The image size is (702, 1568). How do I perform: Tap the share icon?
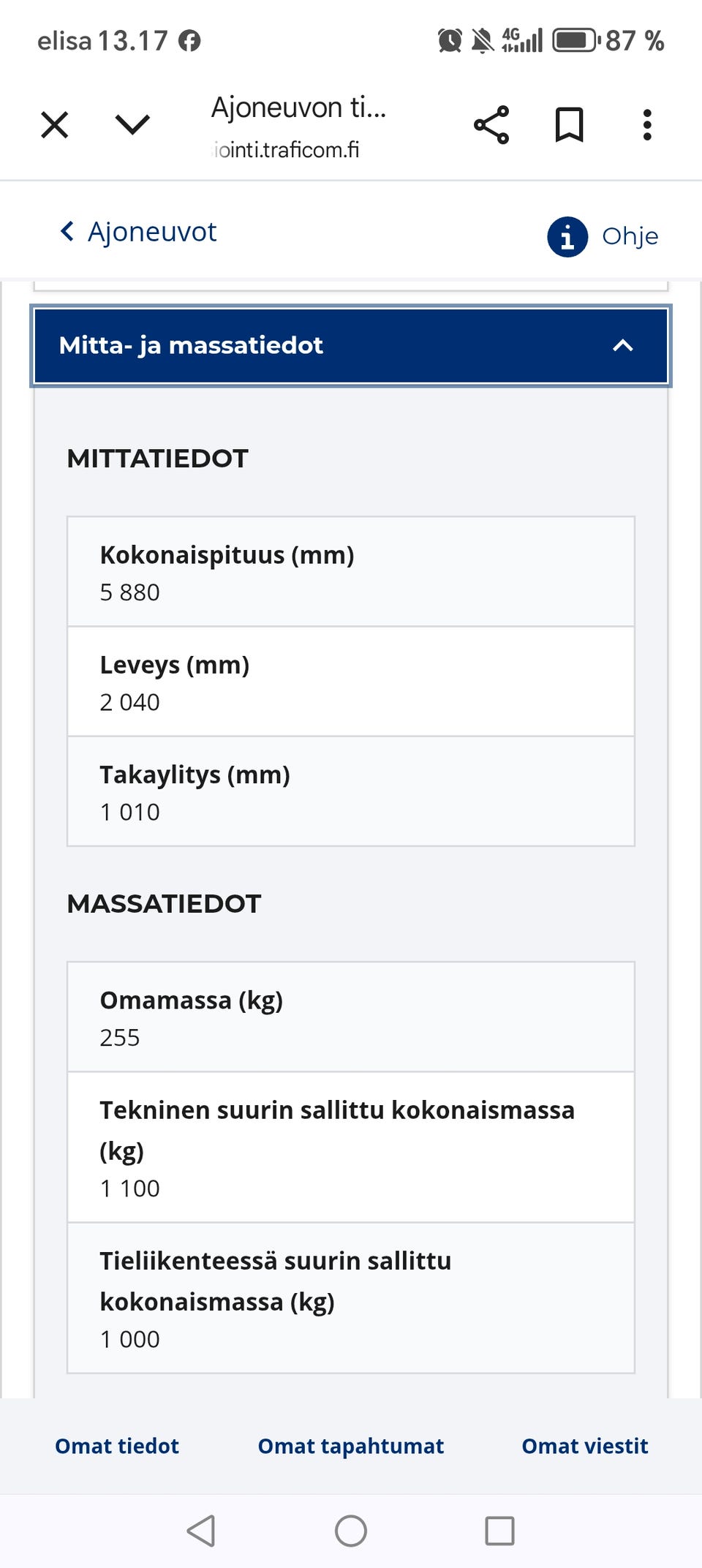click(491, 125)
